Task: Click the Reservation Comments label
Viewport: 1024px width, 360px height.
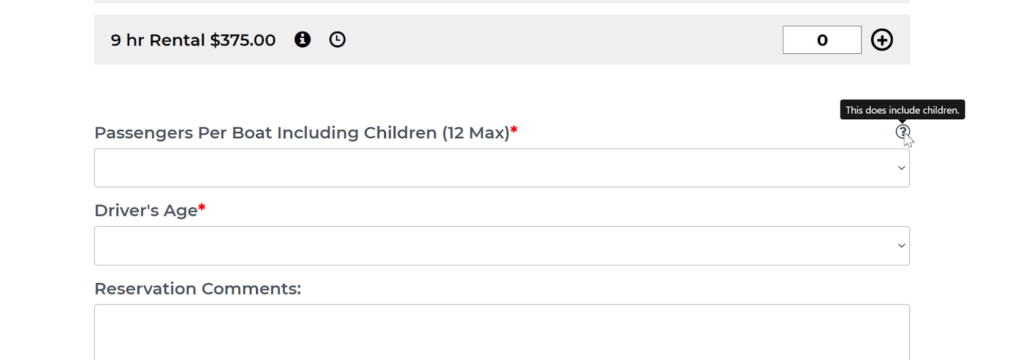Action: pyautogui.click(x=198, y=289)
